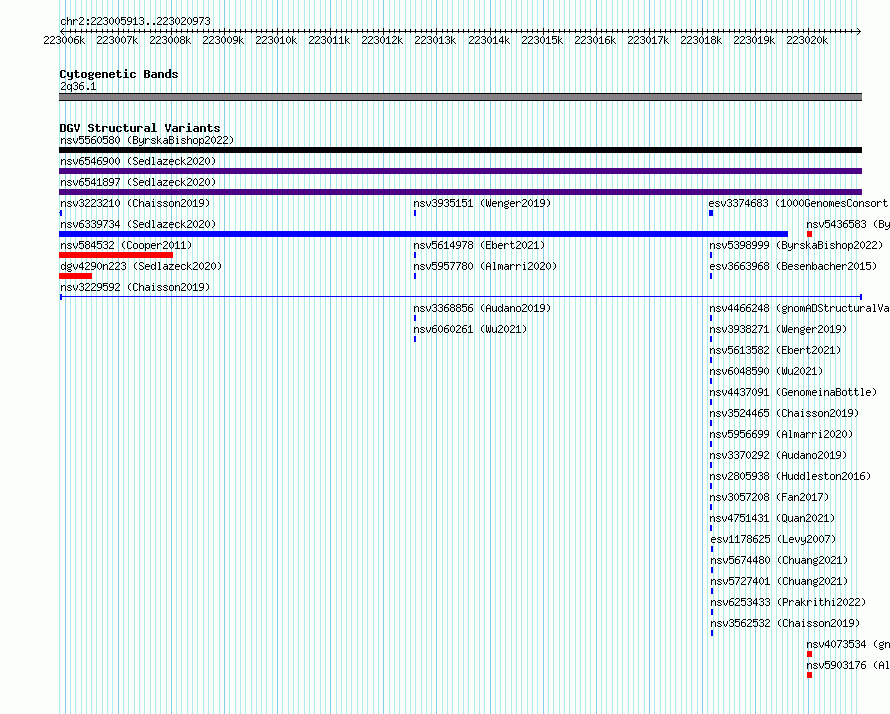Select nsv6060261 (Wu2021) label

coord(470,329)
